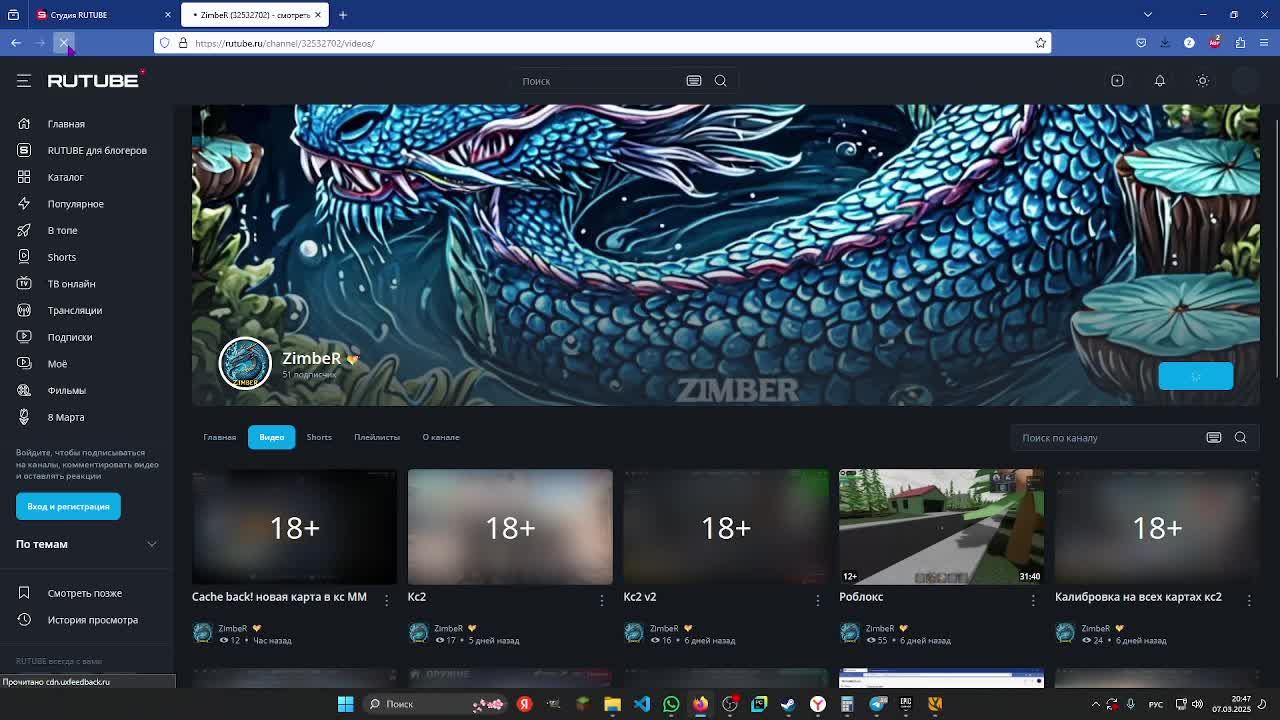
Task: Bookmark page with star icon
Action: [x=1040, y=43]
